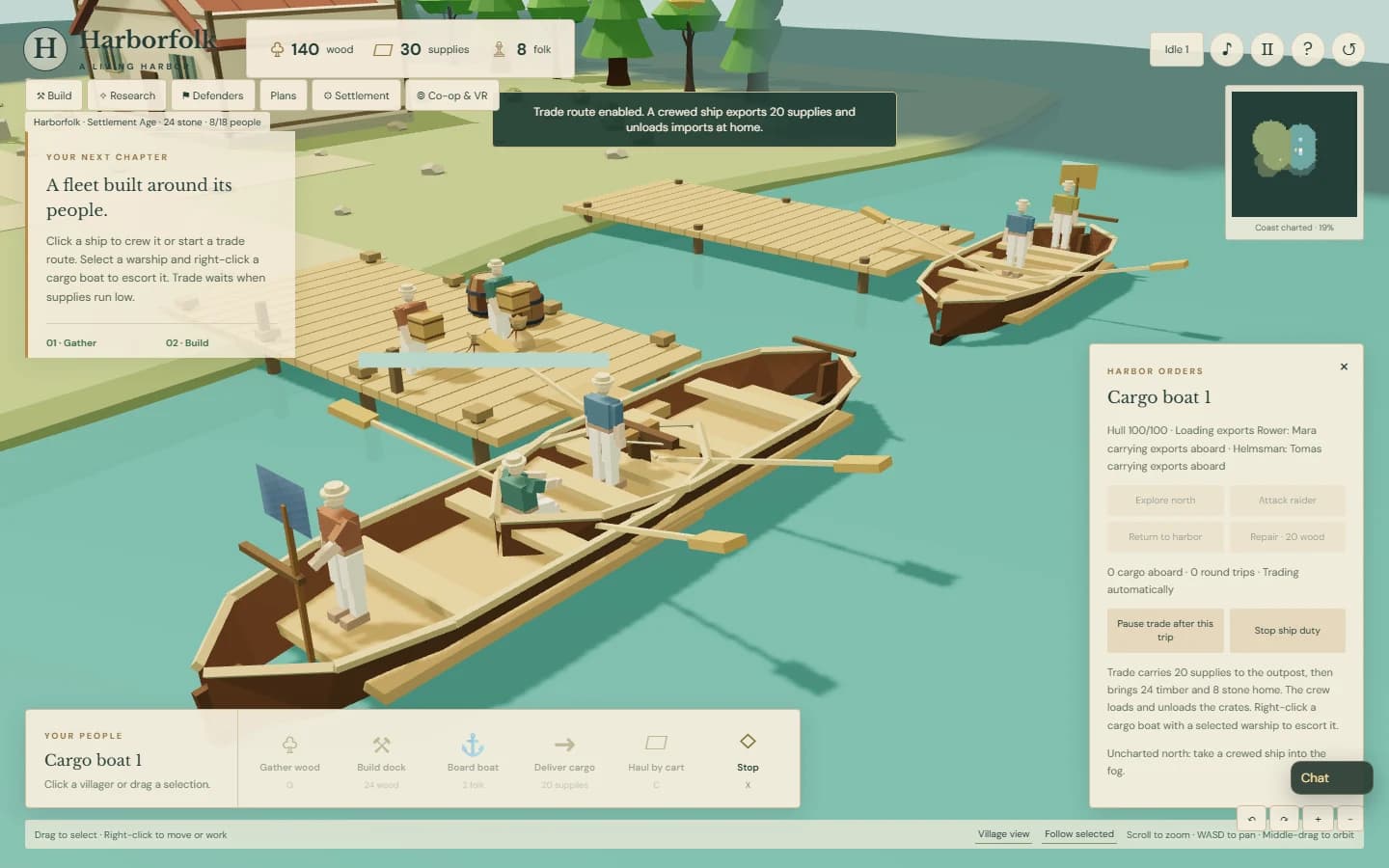Click the coast minimap thumbnail
This screenshot has height=868, width=1389.
point(1294,154)
